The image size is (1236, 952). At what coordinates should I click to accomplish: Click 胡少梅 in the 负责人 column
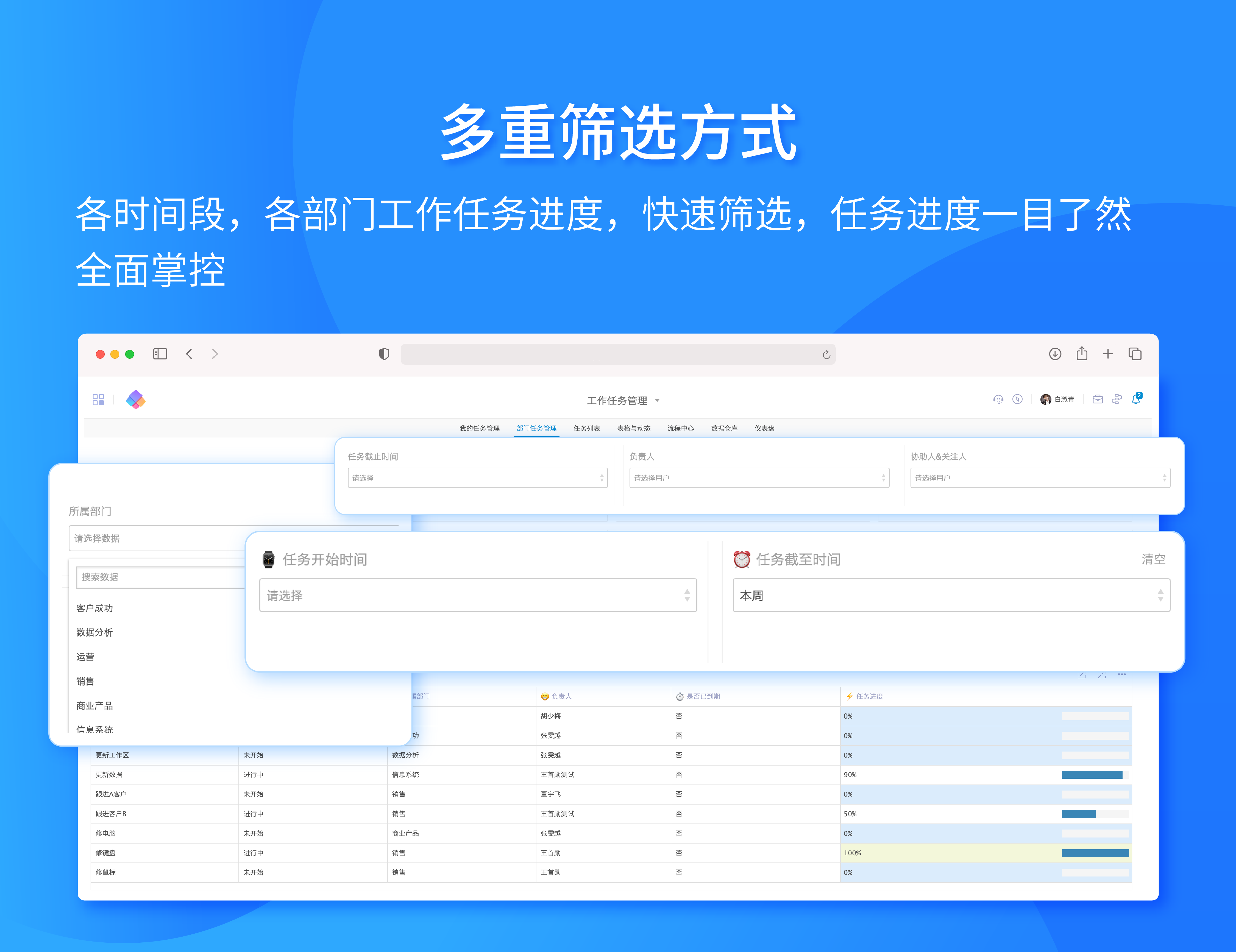pyautogui.click(x=551, y=716)
